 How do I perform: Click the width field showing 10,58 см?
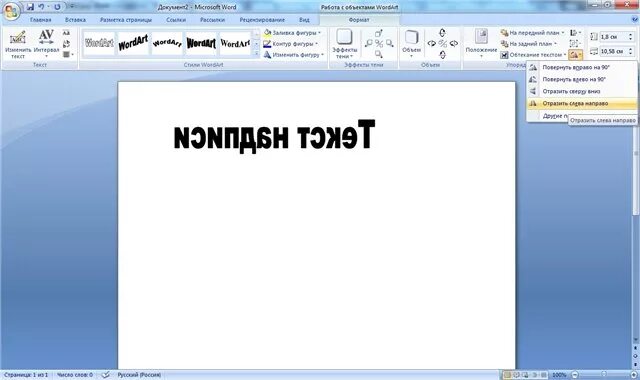tap(613, 51)
